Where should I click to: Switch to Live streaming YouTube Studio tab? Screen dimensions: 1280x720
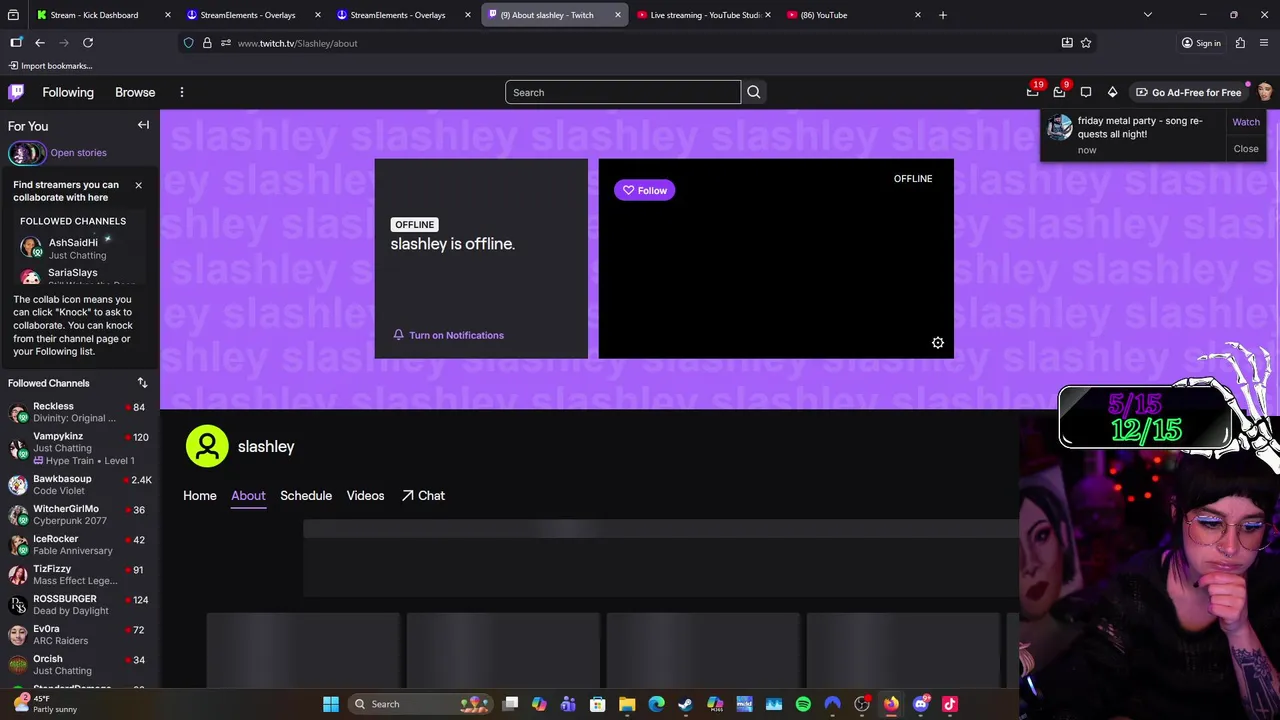tap(705, 15)
